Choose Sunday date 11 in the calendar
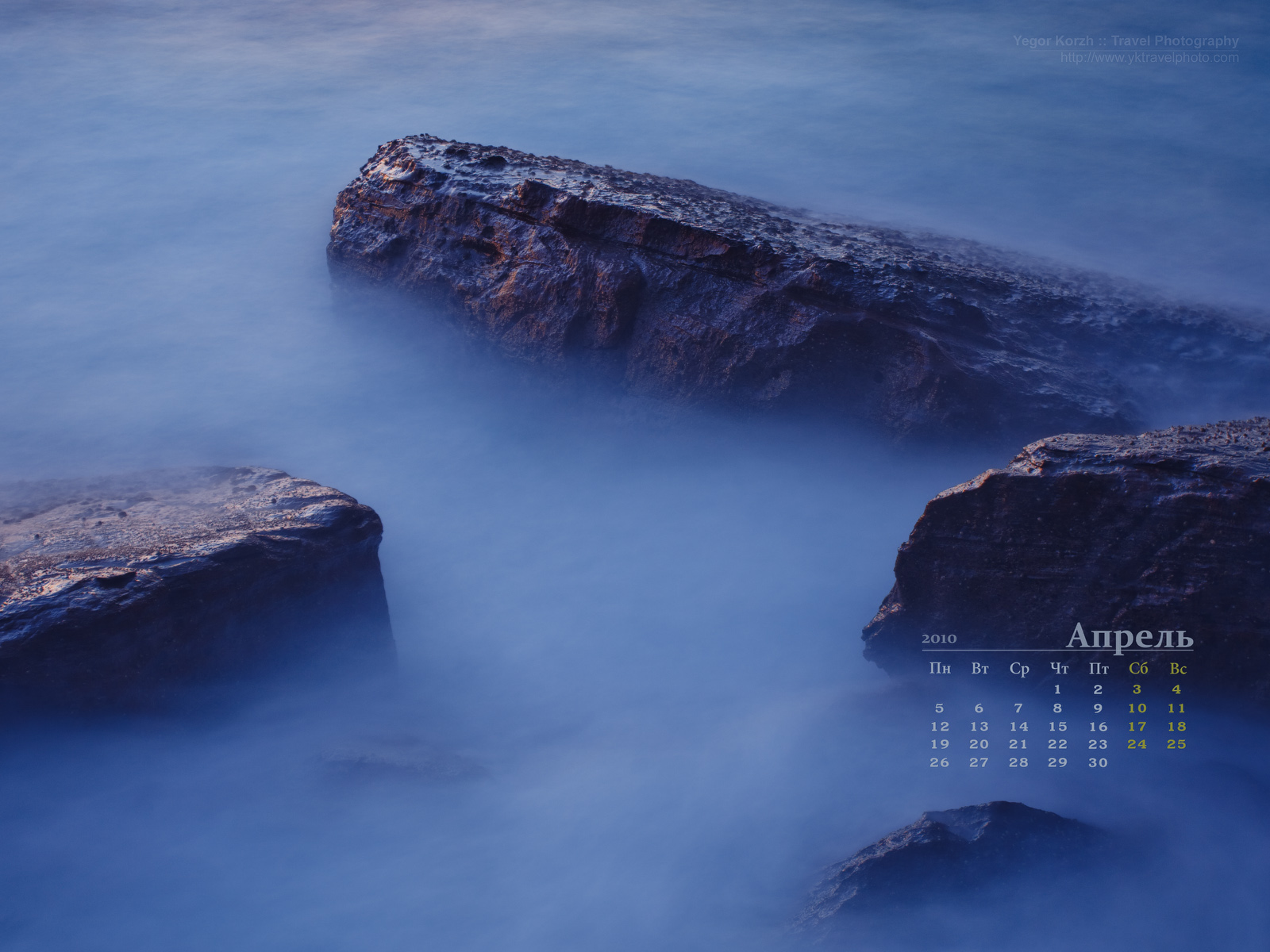This screenshot has height=952, width=1270. click(x=1176, y=708)
